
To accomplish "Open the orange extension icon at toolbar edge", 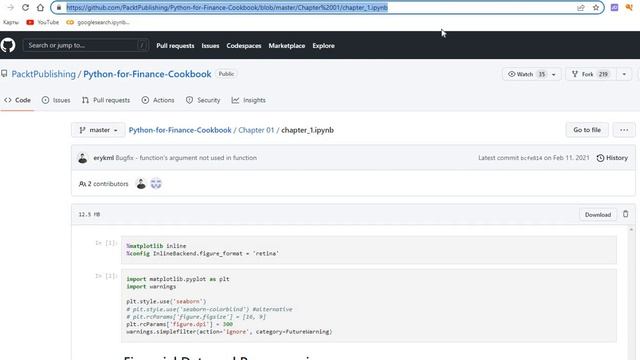I will [629, 7].
